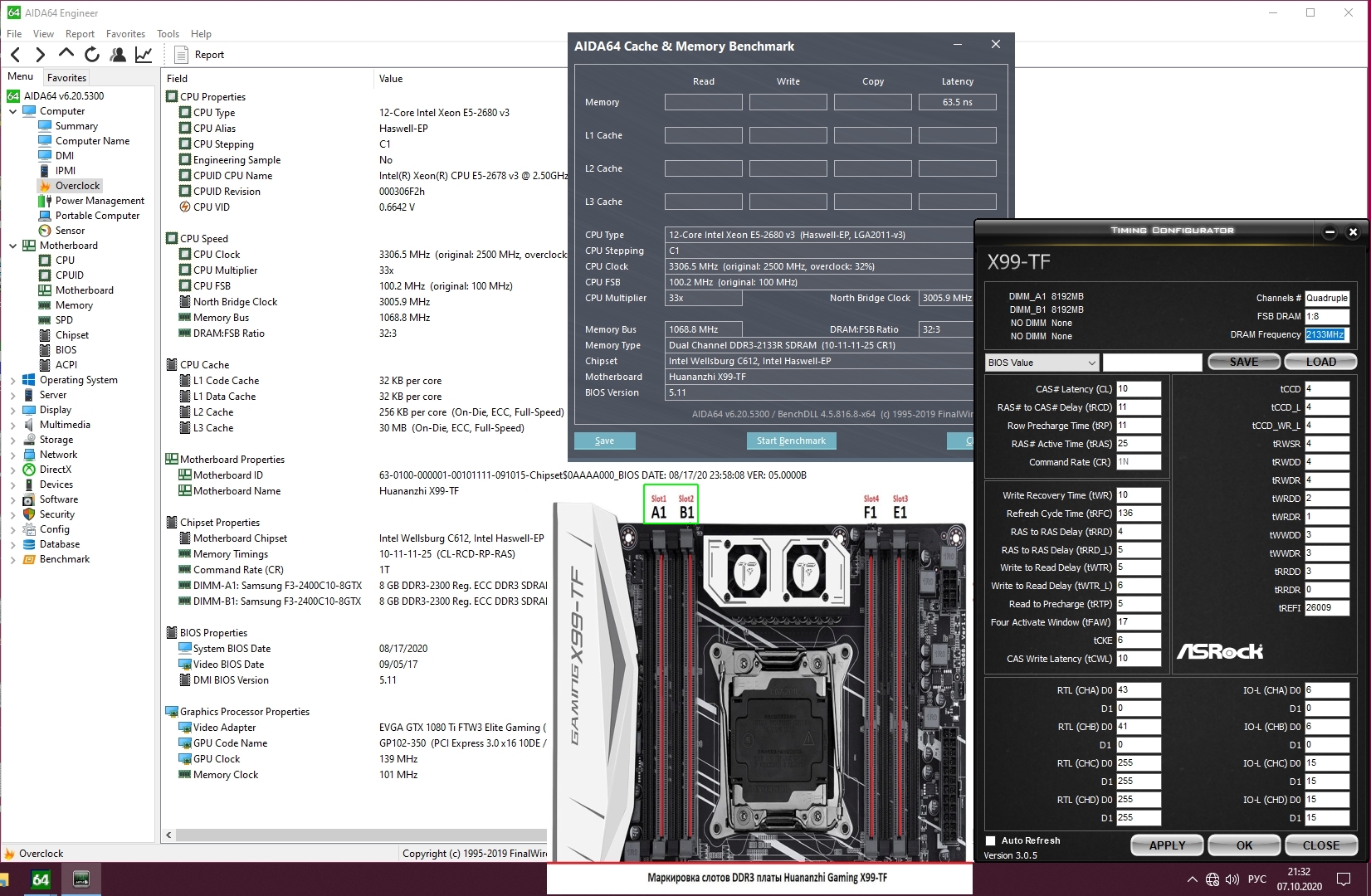Open the volume control in system tray
Screen dimensions: 1371x896
[1232, 879]
